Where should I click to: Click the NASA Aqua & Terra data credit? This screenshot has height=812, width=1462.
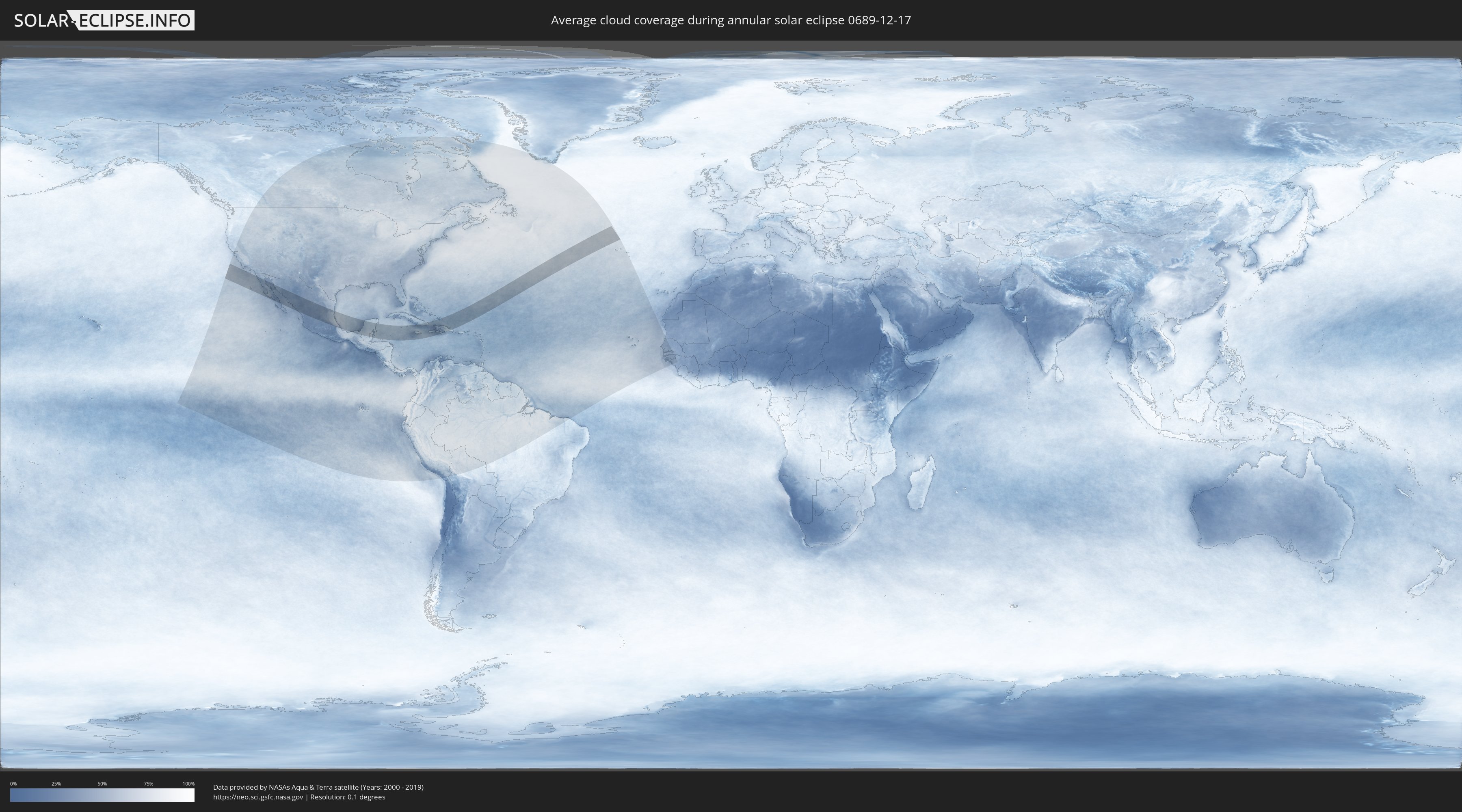coord(318,787)
